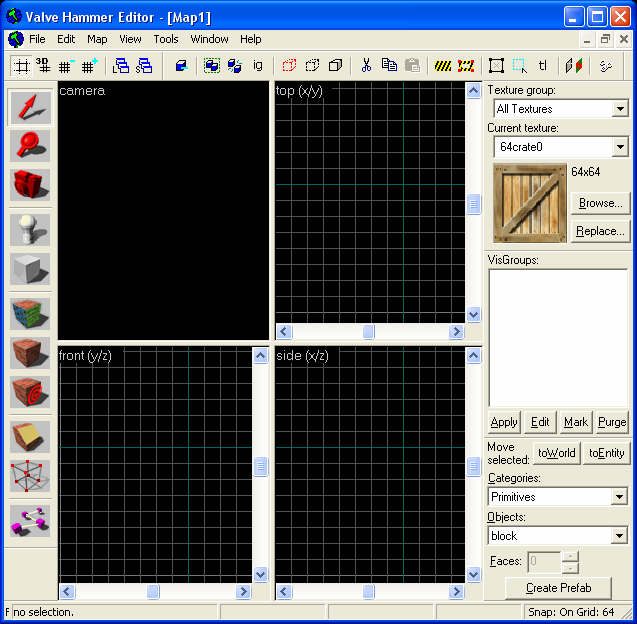Click the Cut scissors icon
This screenshot has width=637, height=624.
click(366, 66)
